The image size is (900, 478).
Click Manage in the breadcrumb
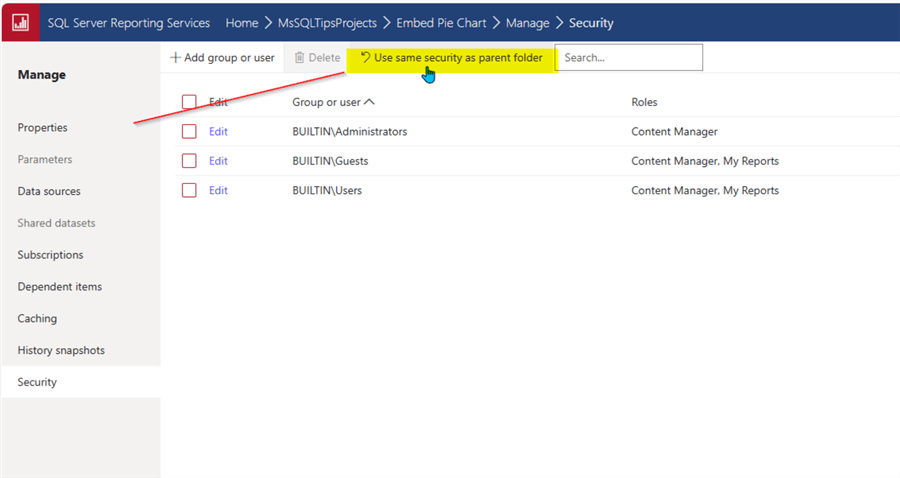(x=527, y=23)
